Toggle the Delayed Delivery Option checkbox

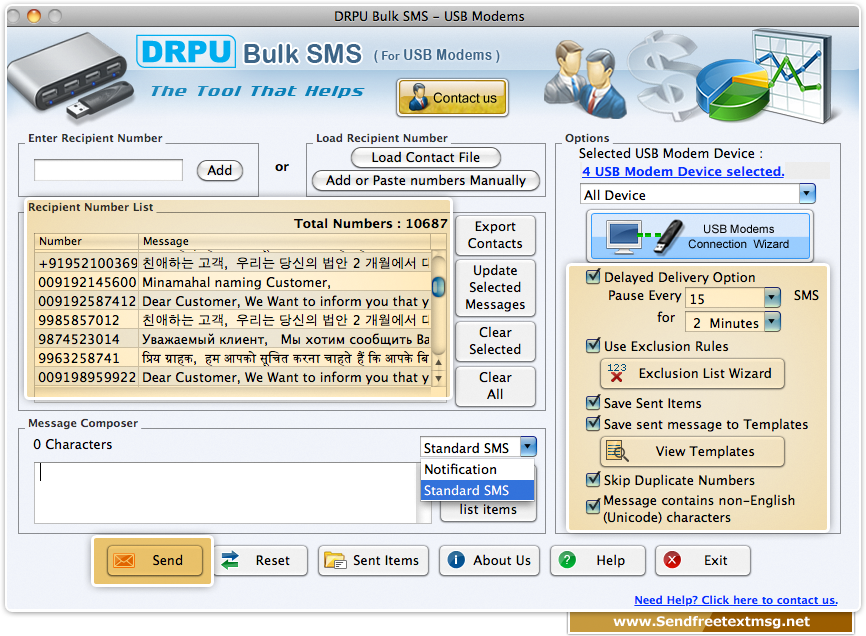pos(593,276)
